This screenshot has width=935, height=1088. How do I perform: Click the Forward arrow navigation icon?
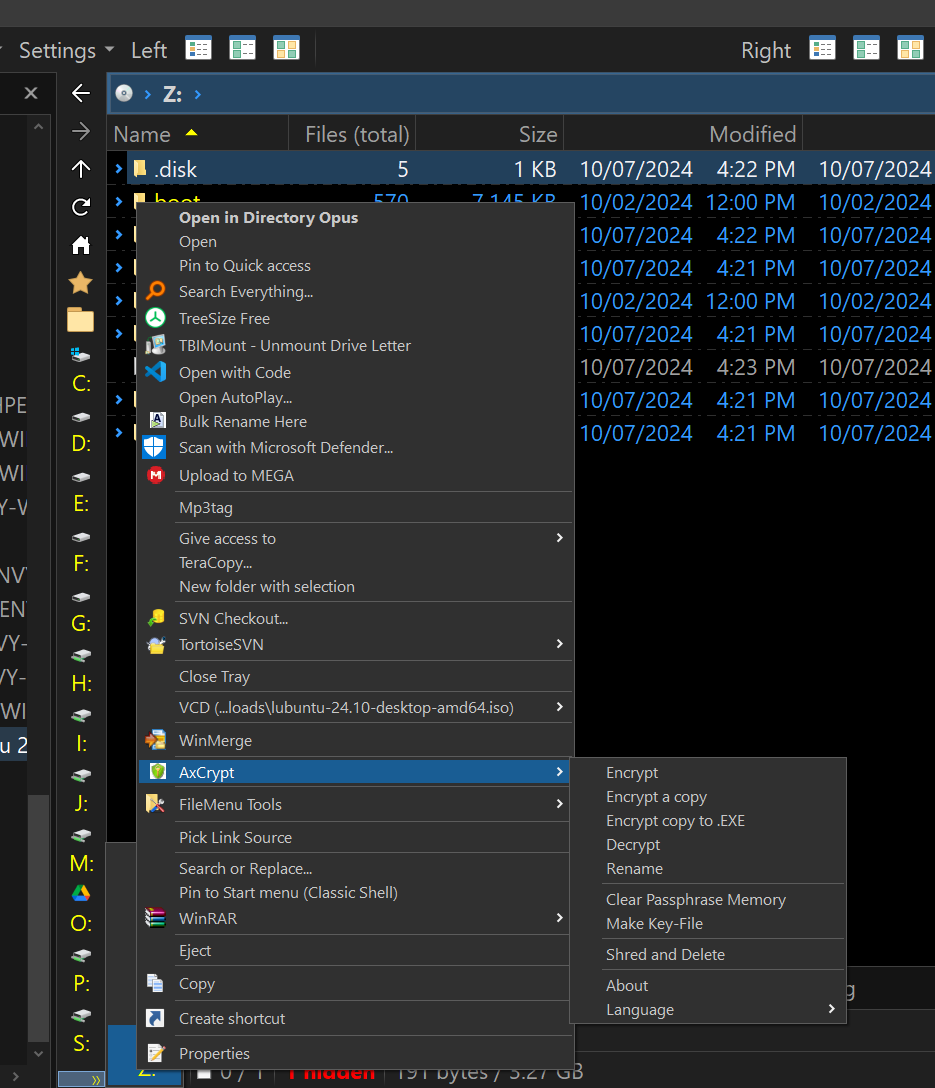pos(81,131)
